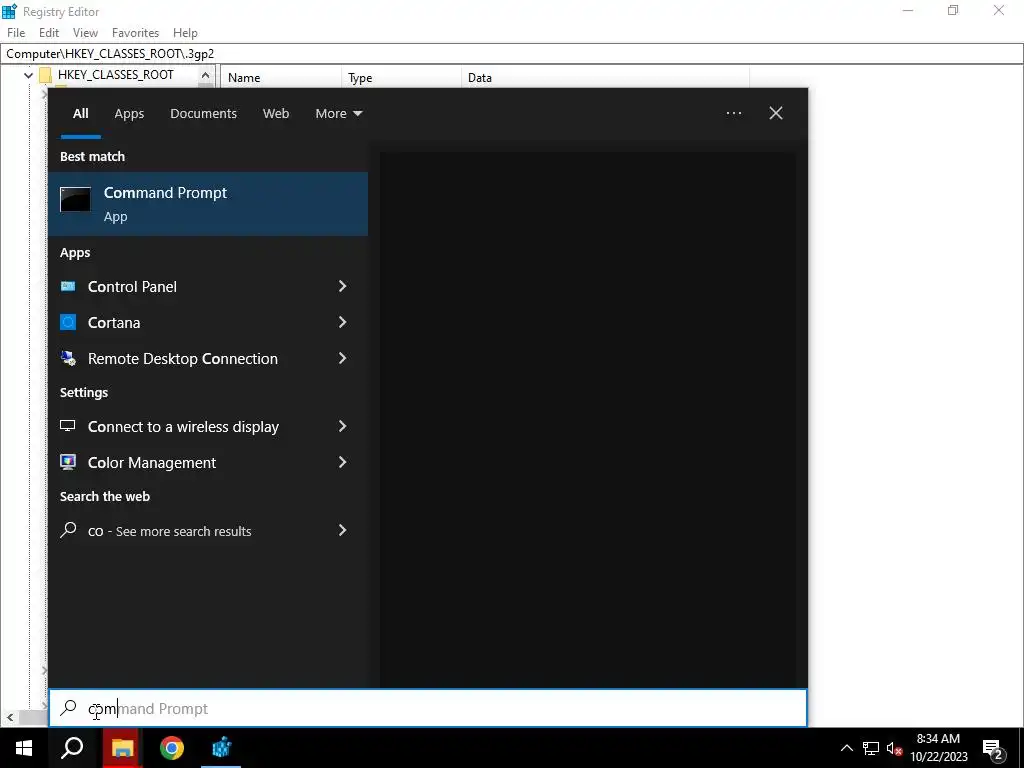Click the Data column header

(605, 78)
